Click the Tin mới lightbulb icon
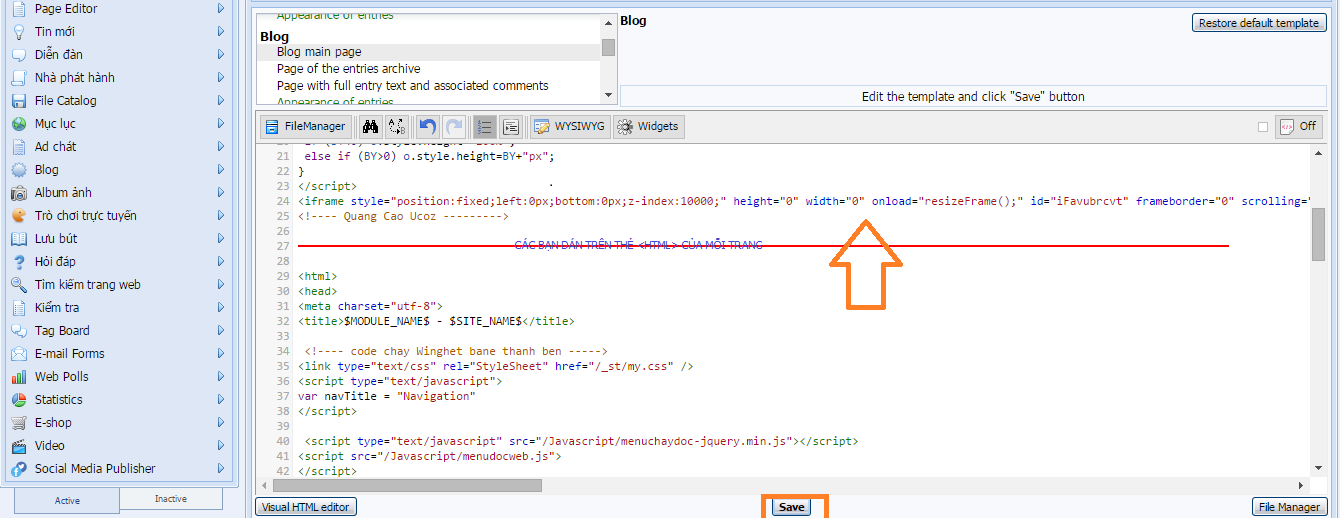The image size is (1340, 520). pyautogui.click(x=18, y=31)
